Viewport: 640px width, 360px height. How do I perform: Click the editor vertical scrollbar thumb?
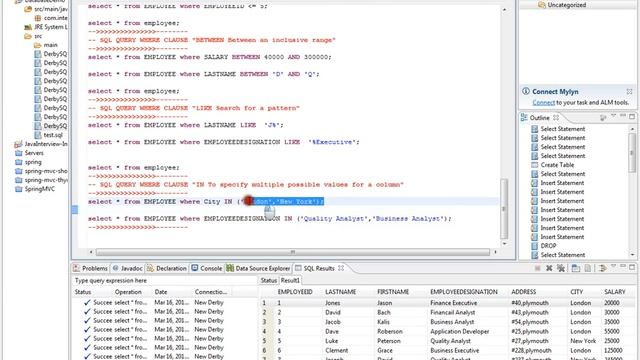(x=504, y=209)
